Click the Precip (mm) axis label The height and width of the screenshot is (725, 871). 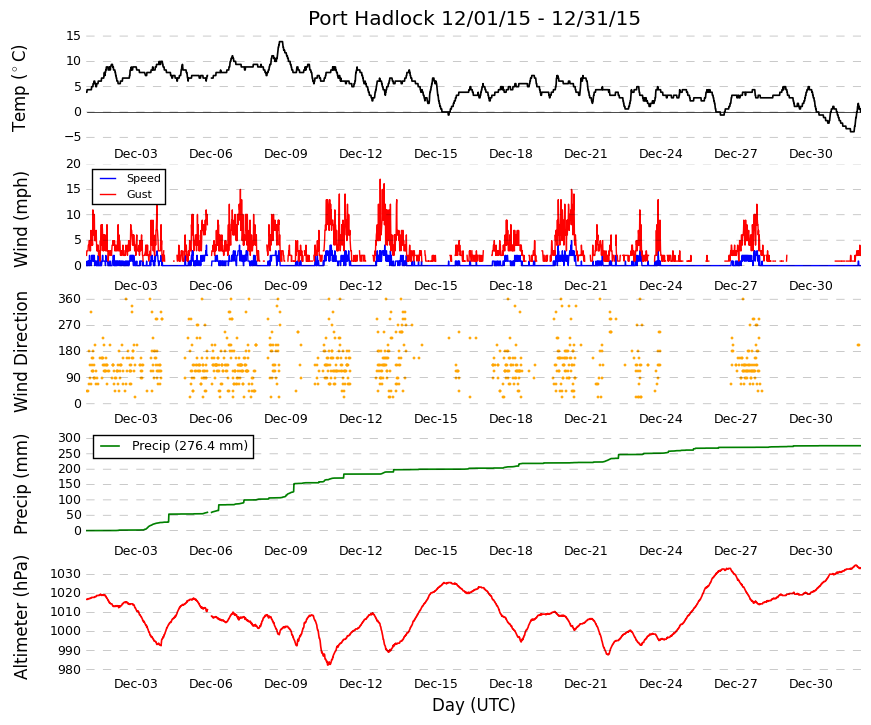tap(20, 484)
